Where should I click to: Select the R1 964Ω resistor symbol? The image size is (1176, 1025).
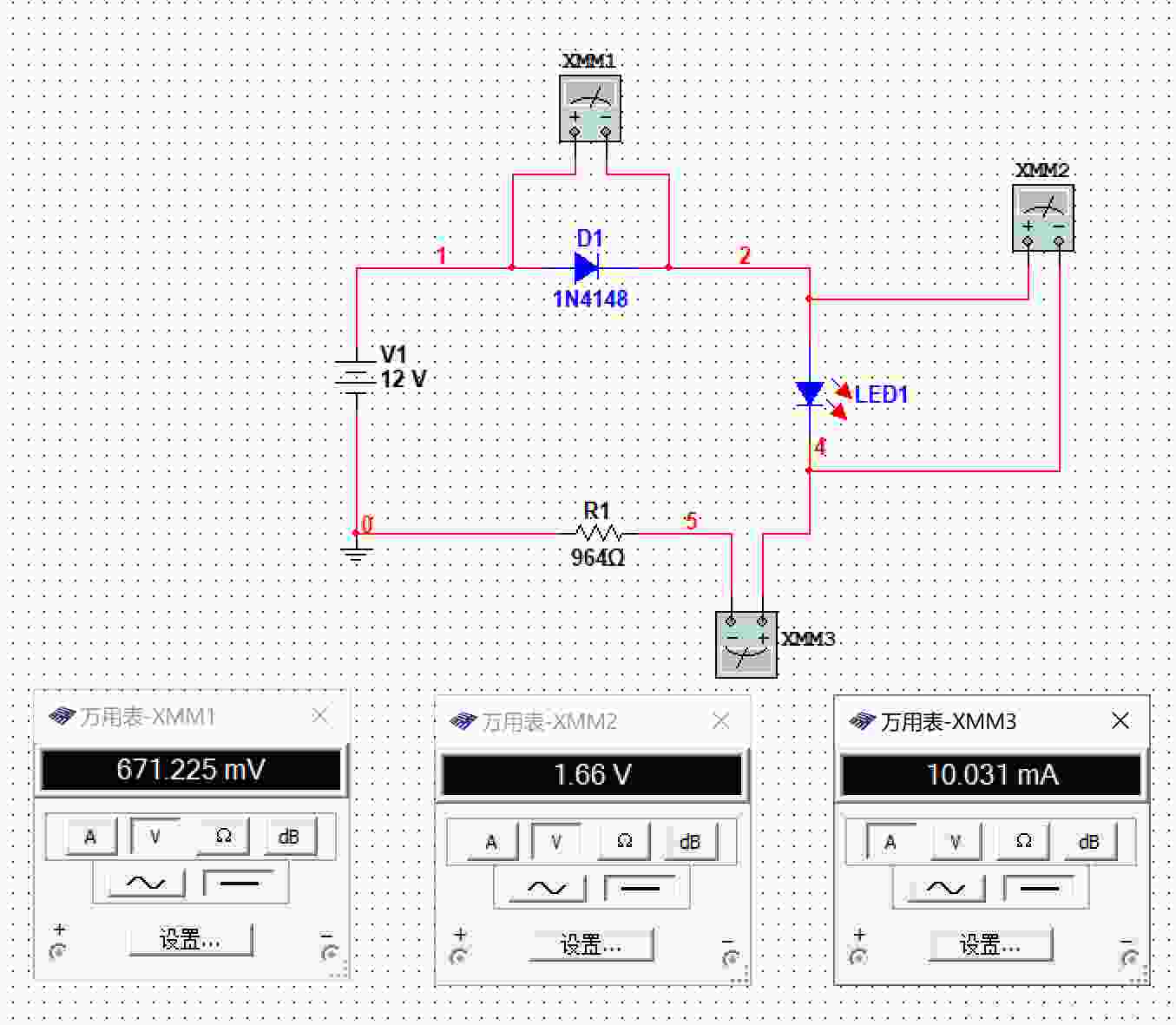(x=598, y=533)
